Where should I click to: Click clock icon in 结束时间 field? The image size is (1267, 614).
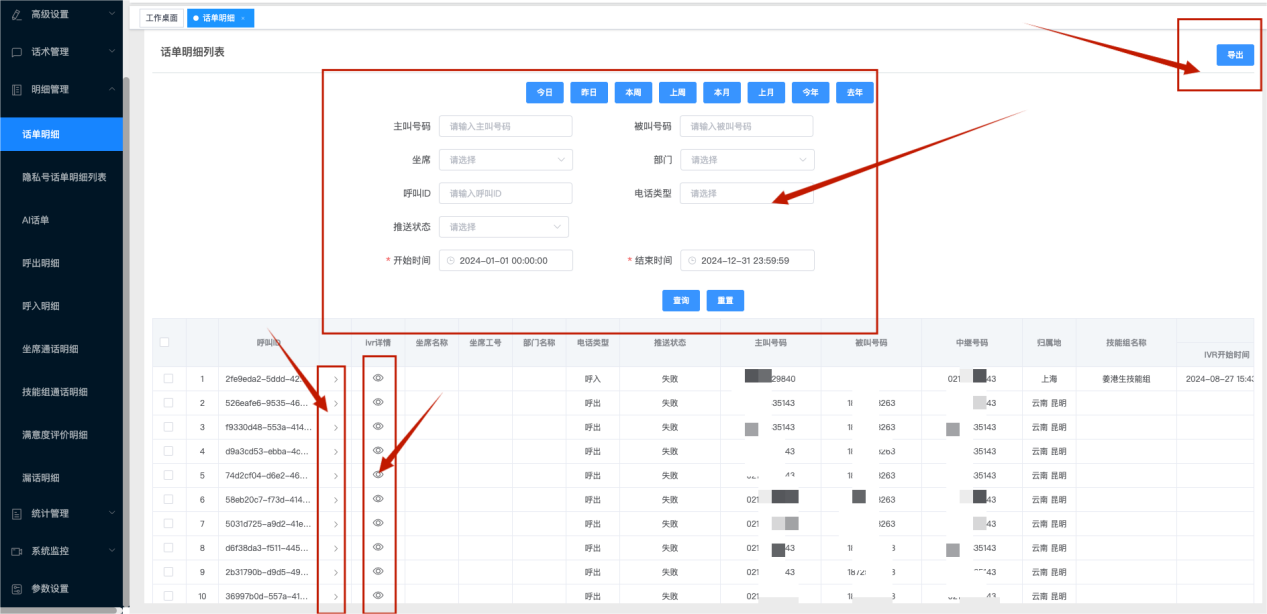pyautogui.click(x=692, y=260)
